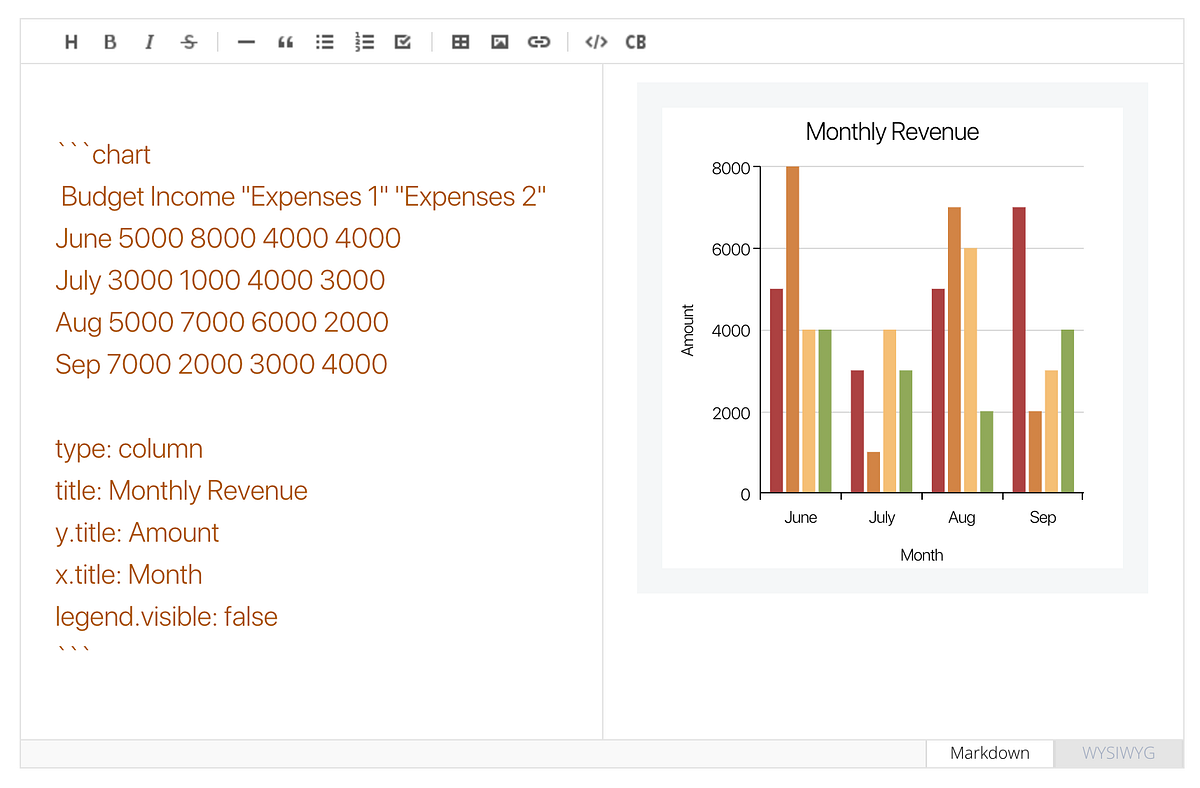Viewport: 1200px width, 788px height.
Task: Apply Strikethrough formatting
Action: (x=189, y=42)
